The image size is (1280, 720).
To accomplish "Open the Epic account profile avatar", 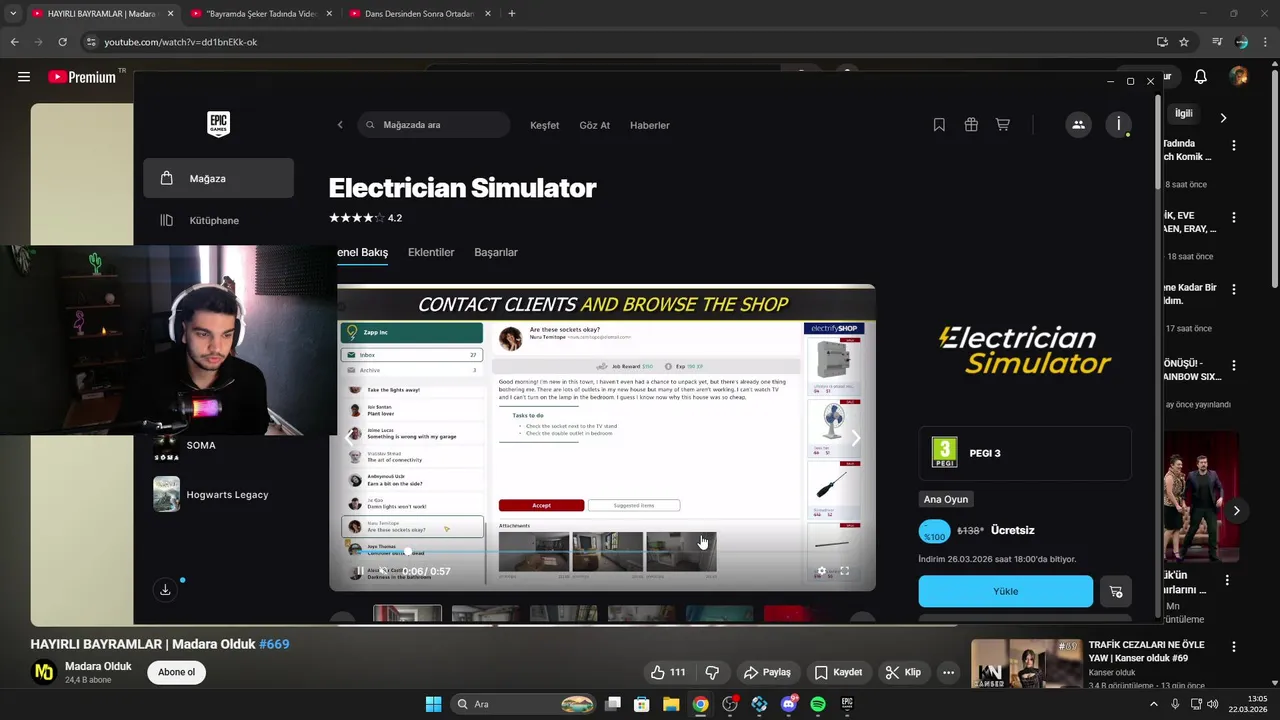I will (x=1119, y=125).
